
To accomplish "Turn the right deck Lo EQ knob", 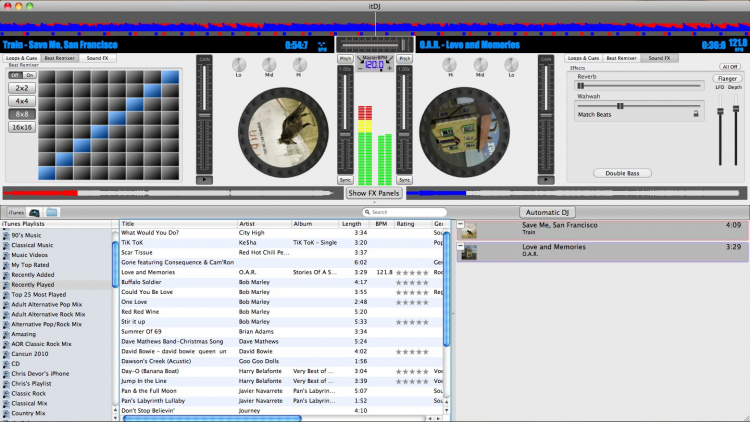I will coord(511,64).
